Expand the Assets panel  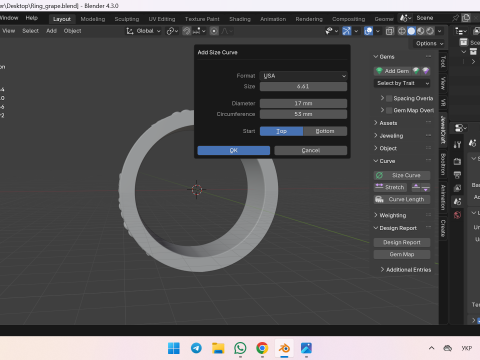tap(385, 123)
